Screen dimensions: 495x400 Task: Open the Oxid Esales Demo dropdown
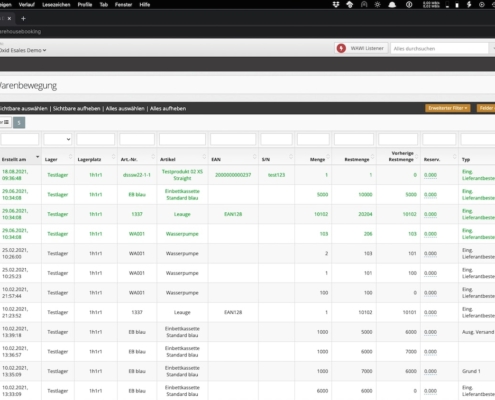click(x=23, y=50)
